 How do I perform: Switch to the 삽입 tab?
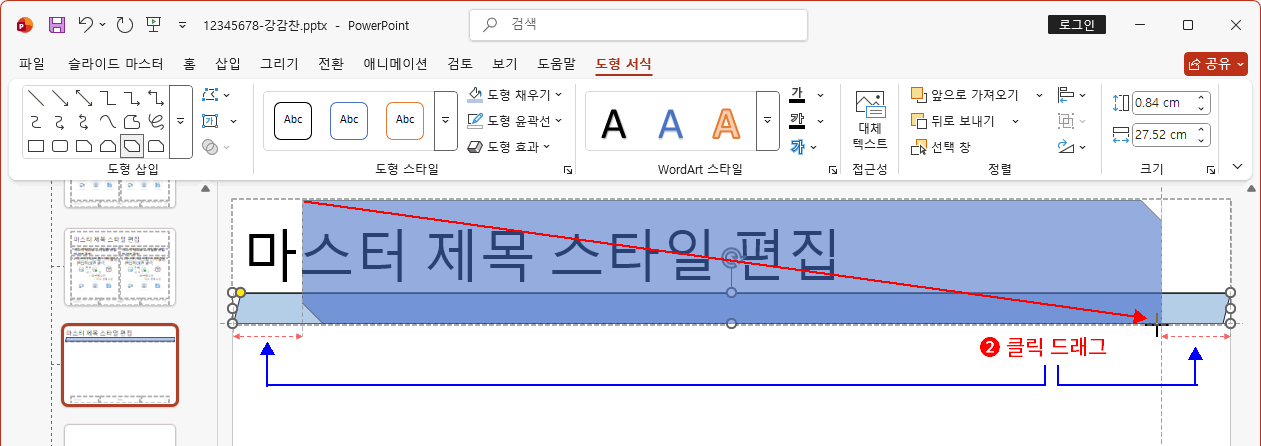coord(228,64)
